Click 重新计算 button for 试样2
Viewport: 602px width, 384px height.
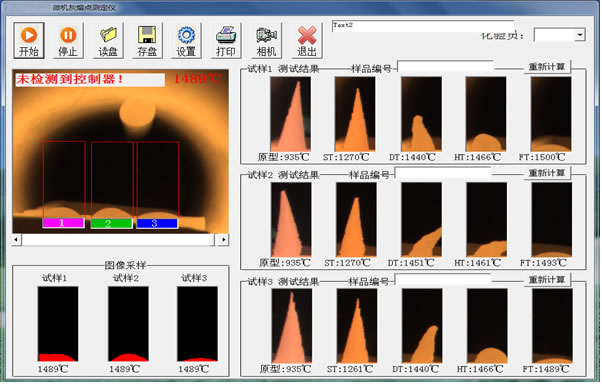547,173
